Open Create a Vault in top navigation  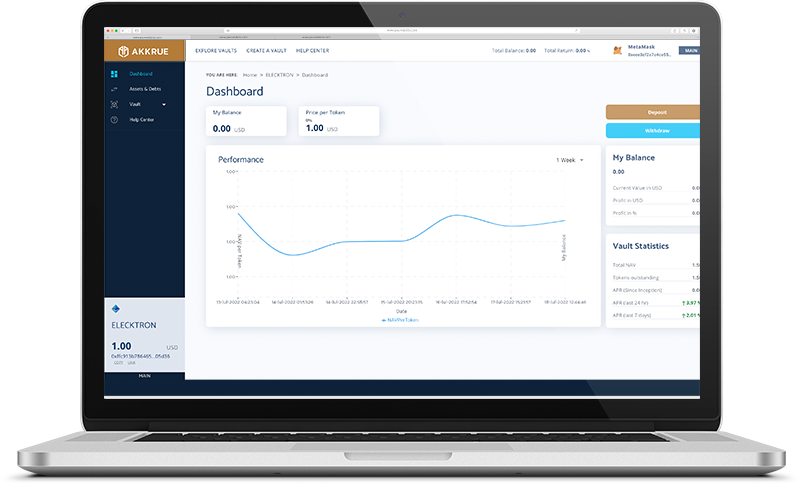266,51
